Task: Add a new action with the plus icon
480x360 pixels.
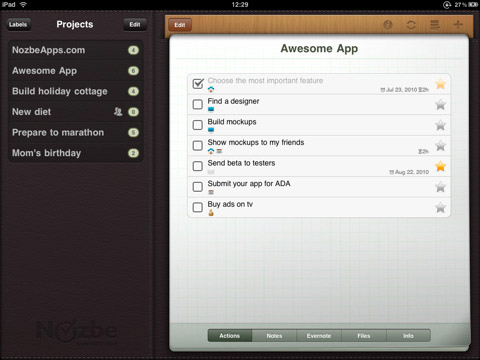Action: 458,24
